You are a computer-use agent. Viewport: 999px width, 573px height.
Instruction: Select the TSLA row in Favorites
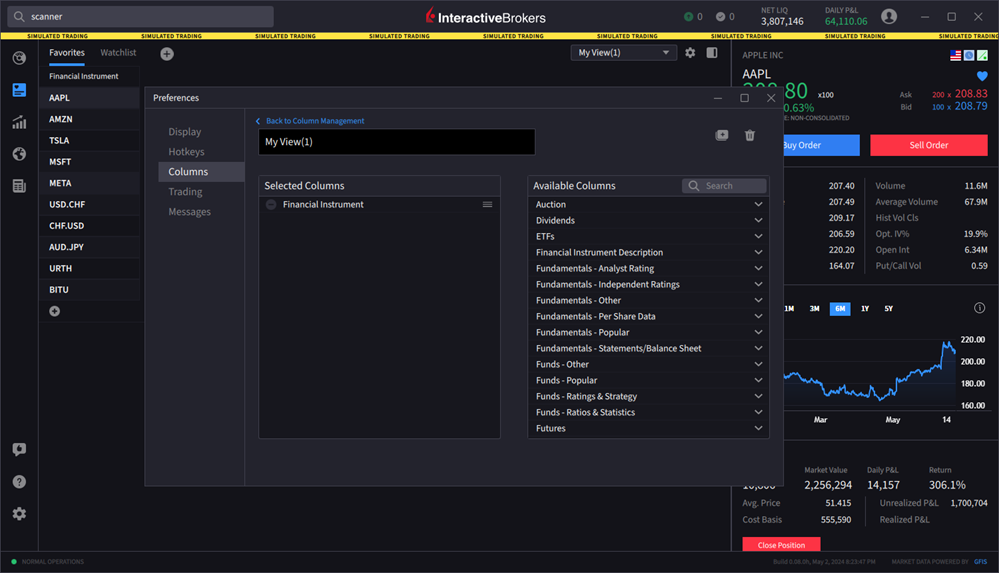point(89,141)
